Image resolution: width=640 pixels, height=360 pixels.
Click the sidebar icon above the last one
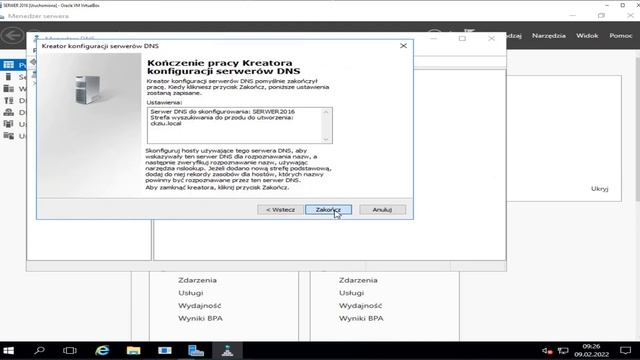coord(9,124)
